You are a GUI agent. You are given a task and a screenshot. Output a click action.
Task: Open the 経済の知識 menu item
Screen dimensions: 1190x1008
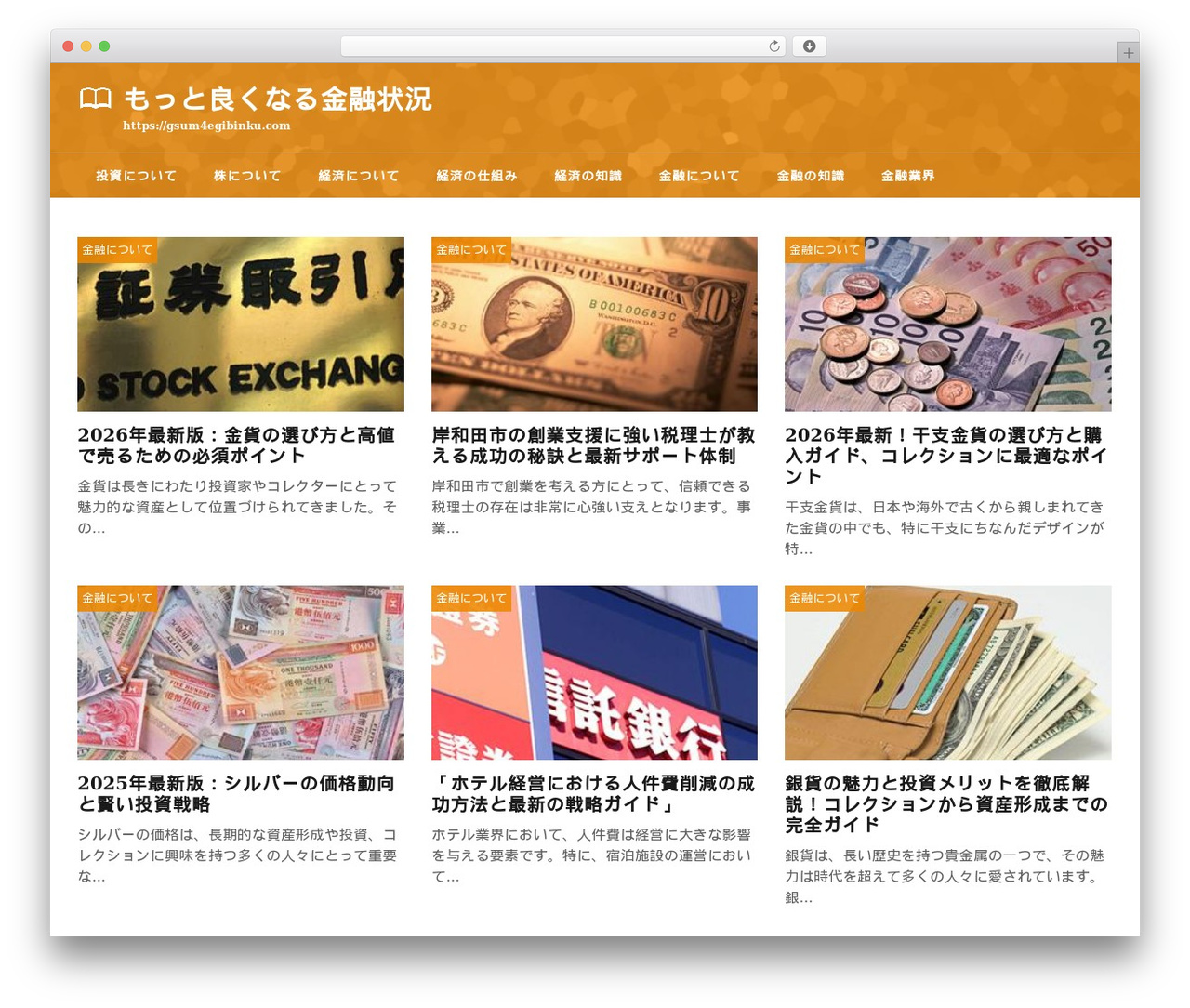(x=588, y=176)
